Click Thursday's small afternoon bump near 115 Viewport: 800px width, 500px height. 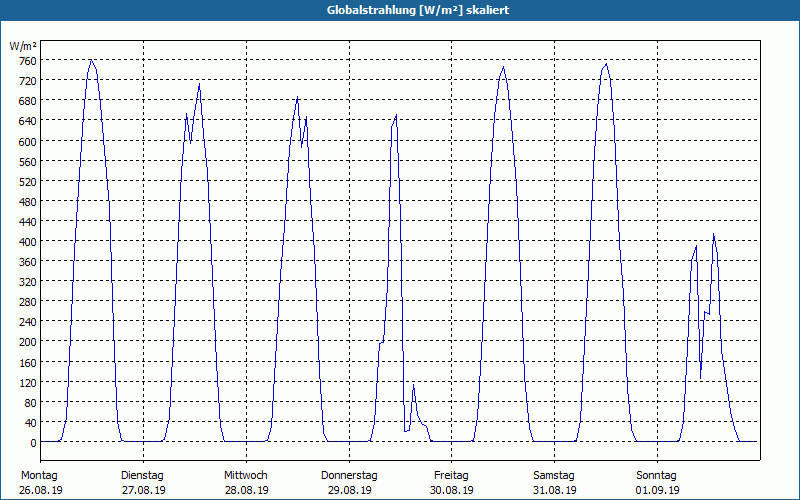coord(413,385)
